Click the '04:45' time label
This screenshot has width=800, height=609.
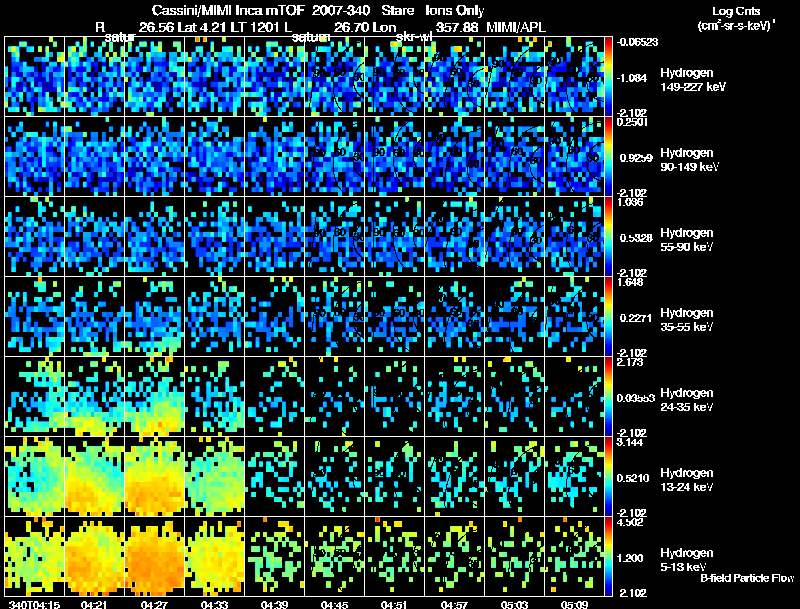pos(334,605)
